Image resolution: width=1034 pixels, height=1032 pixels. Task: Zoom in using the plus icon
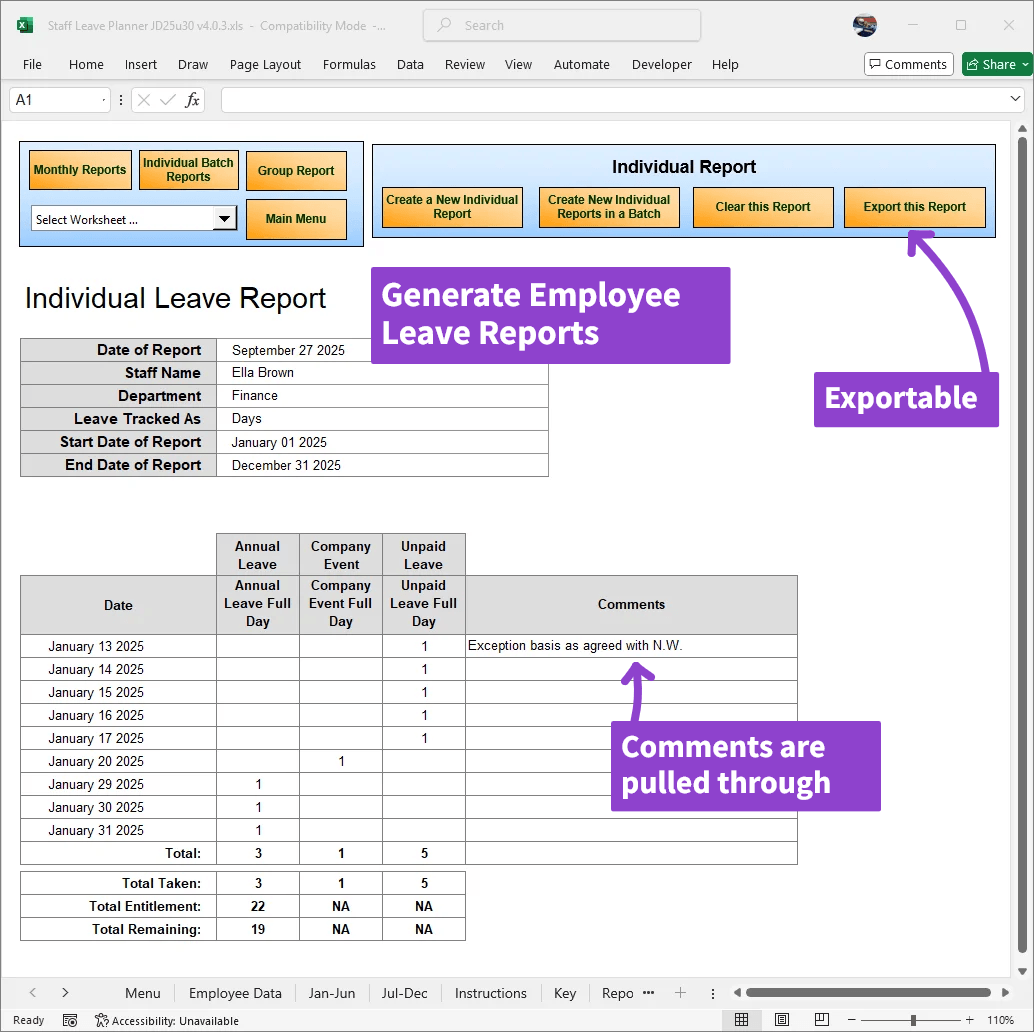968,1019
